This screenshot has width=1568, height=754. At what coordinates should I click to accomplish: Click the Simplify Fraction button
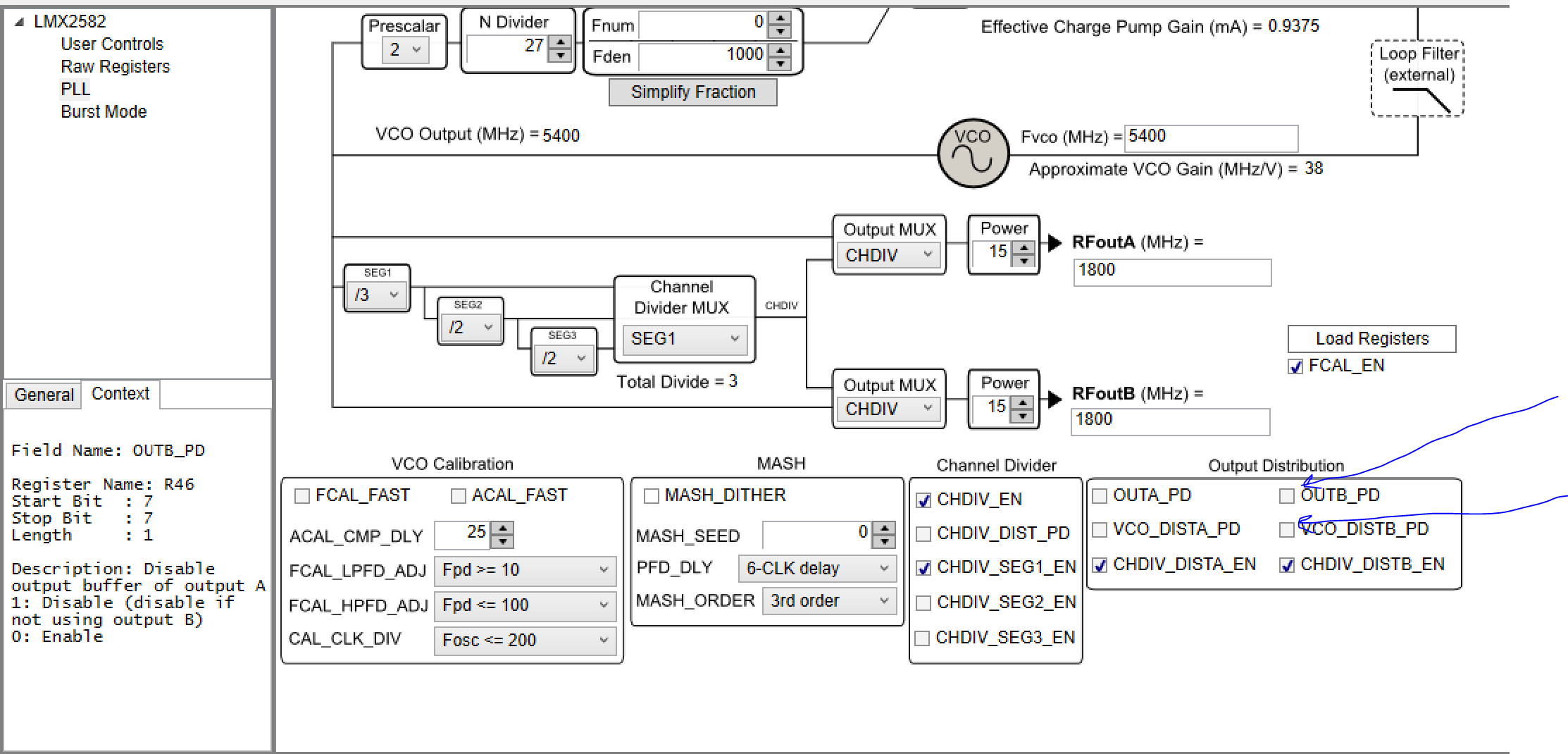point(693,92)
